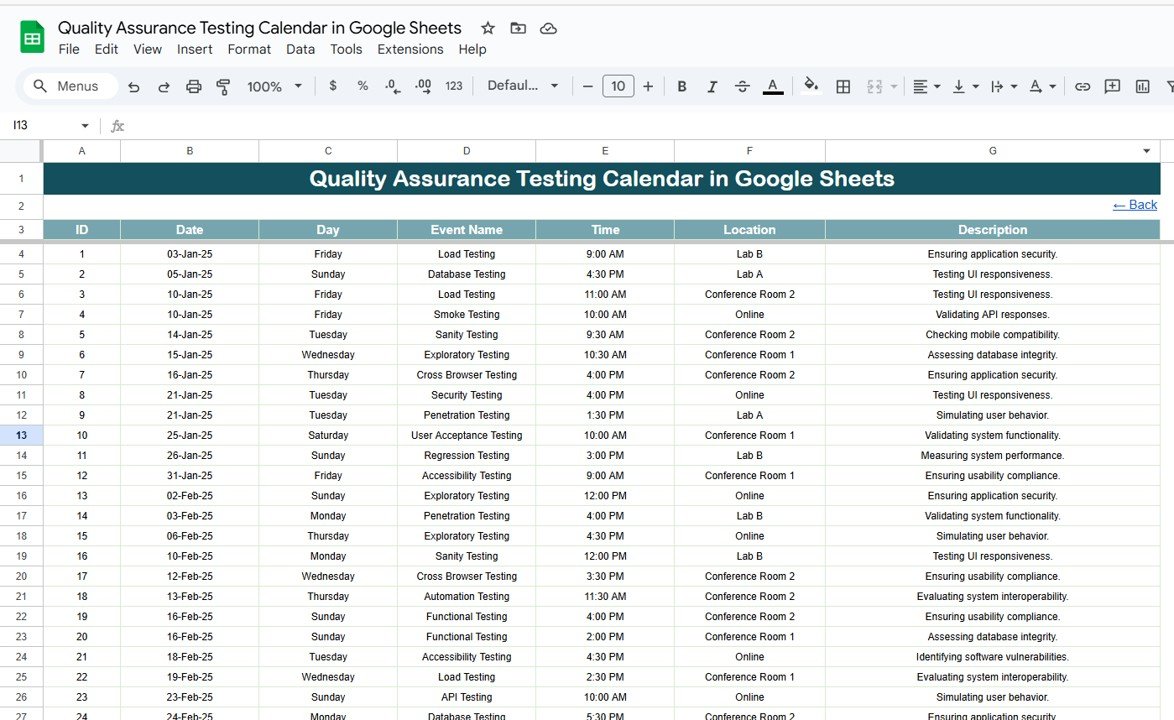Screen dimensions: 1174x720
Task: Click the Print icon
Action: (x=194, y=87)
